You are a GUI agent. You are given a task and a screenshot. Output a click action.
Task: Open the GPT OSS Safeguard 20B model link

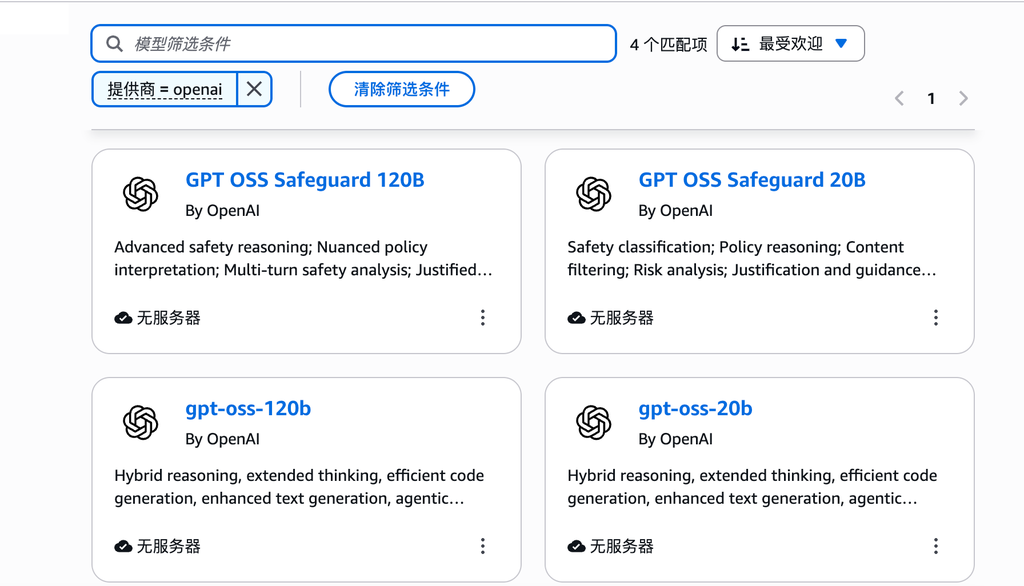pyautogui.click(x=752, y=180)
